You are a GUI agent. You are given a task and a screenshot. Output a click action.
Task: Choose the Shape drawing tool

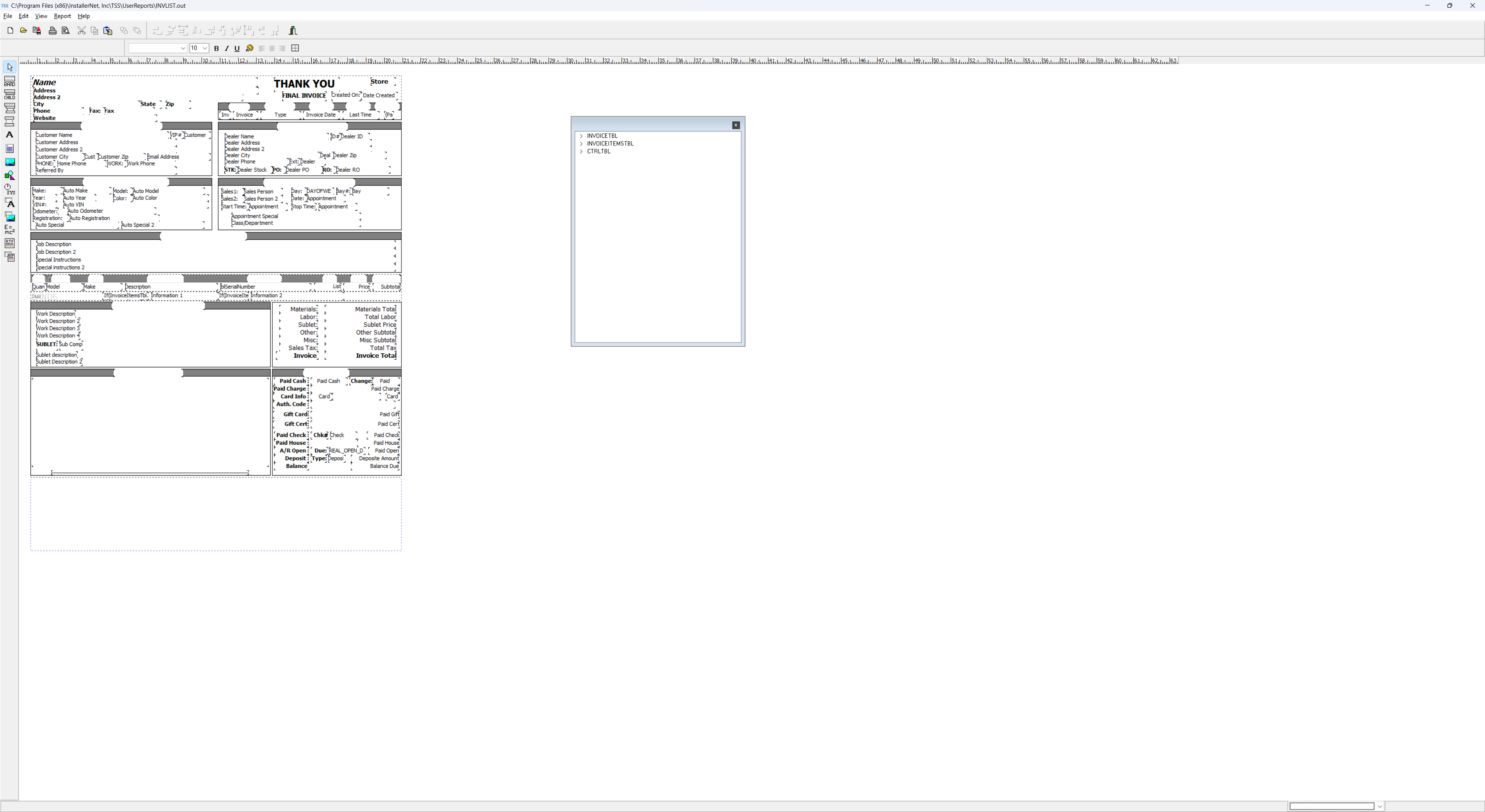[9, 176]
